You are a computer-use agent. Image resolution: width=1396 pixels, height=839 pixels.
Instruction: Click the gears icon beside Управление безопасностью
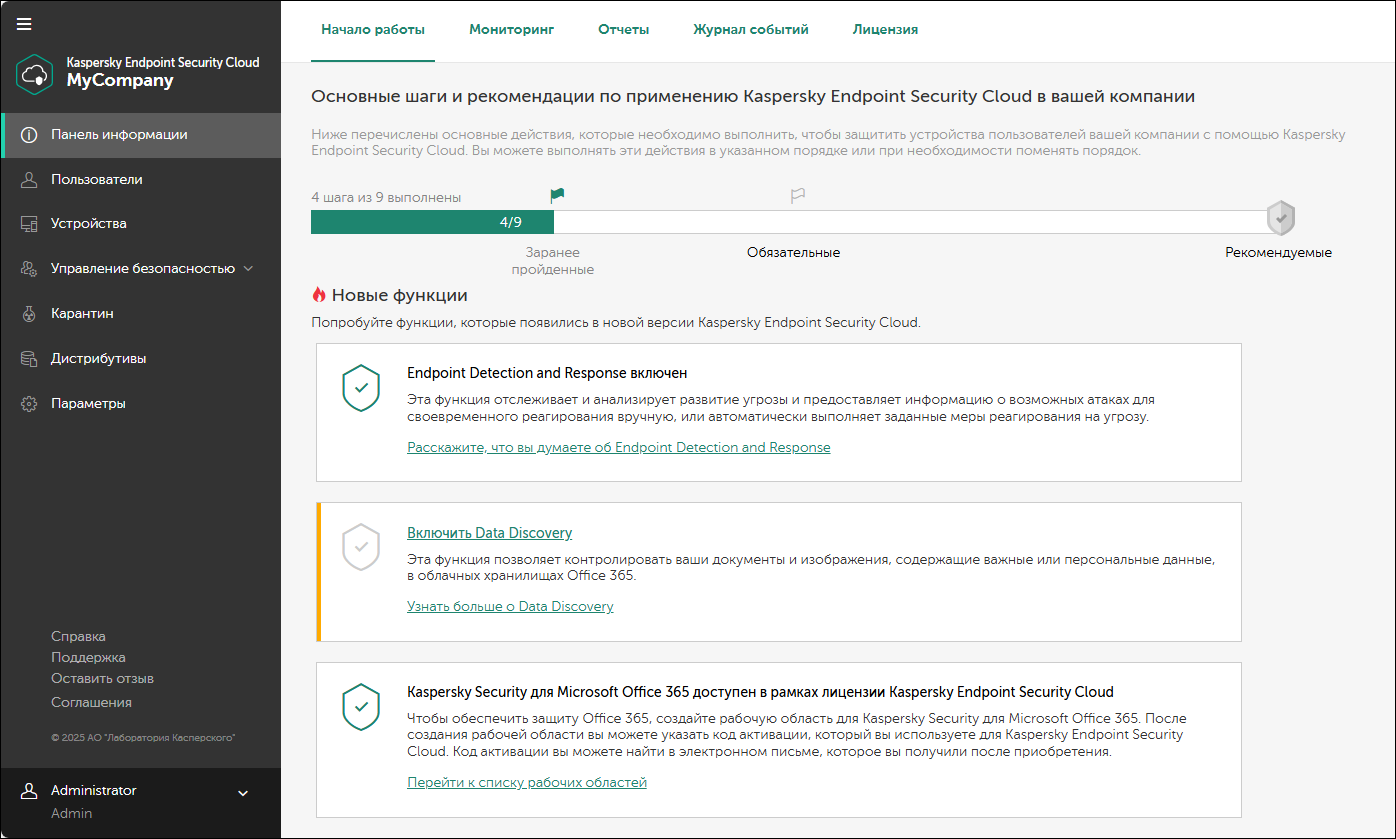pos(29,269)
